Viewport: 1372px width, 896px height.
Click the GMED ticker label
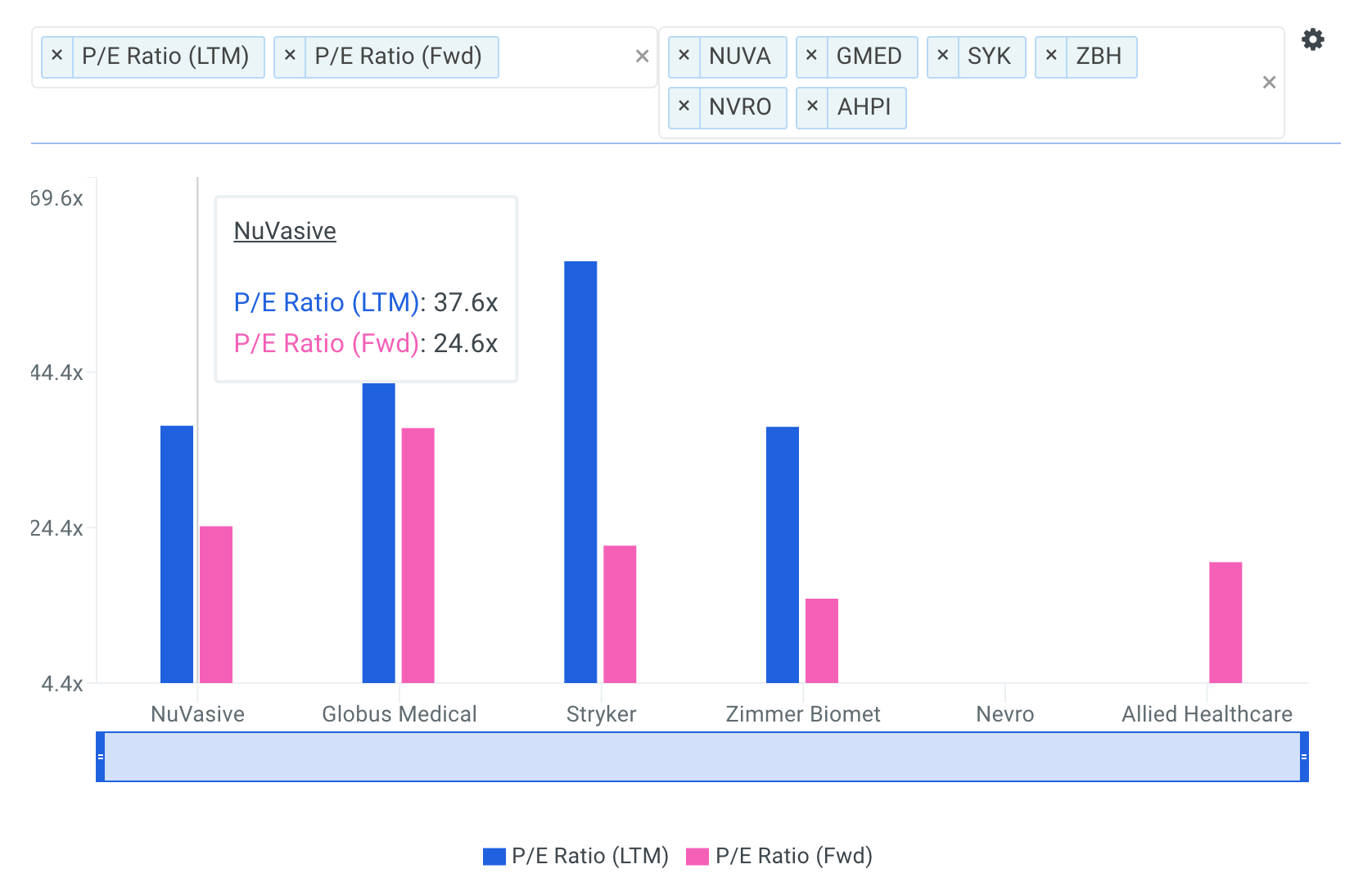(x=869, y=57)
